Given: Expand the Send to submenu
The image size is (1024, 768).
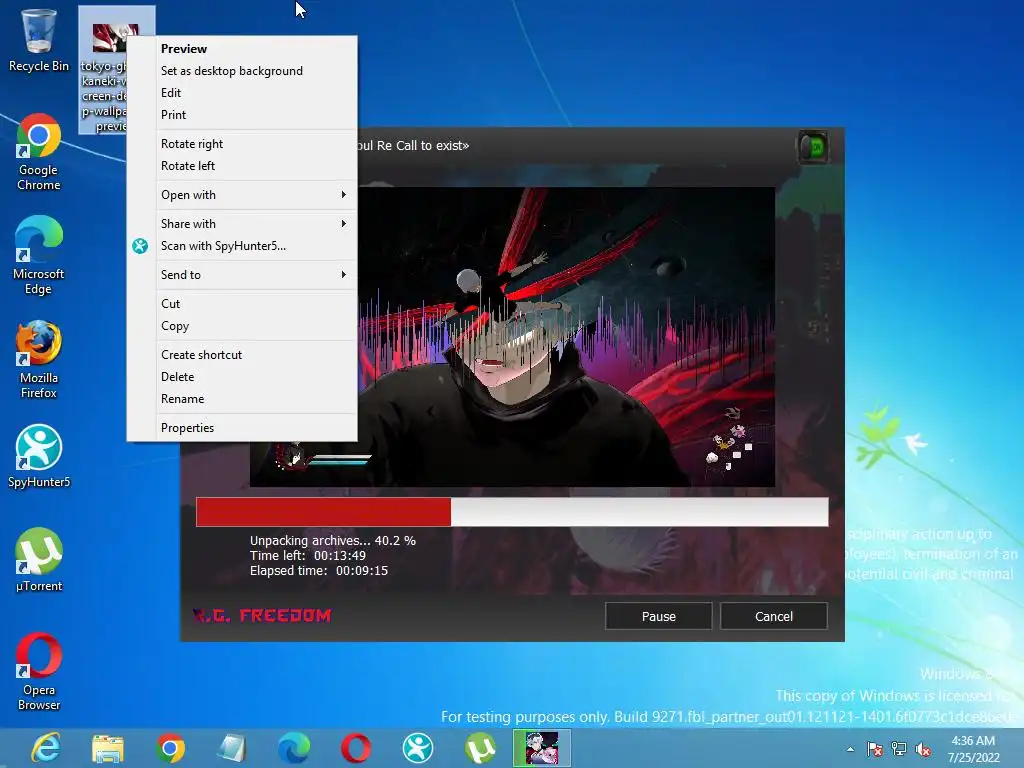Looking at the screenshot, I should pos(242,275).
